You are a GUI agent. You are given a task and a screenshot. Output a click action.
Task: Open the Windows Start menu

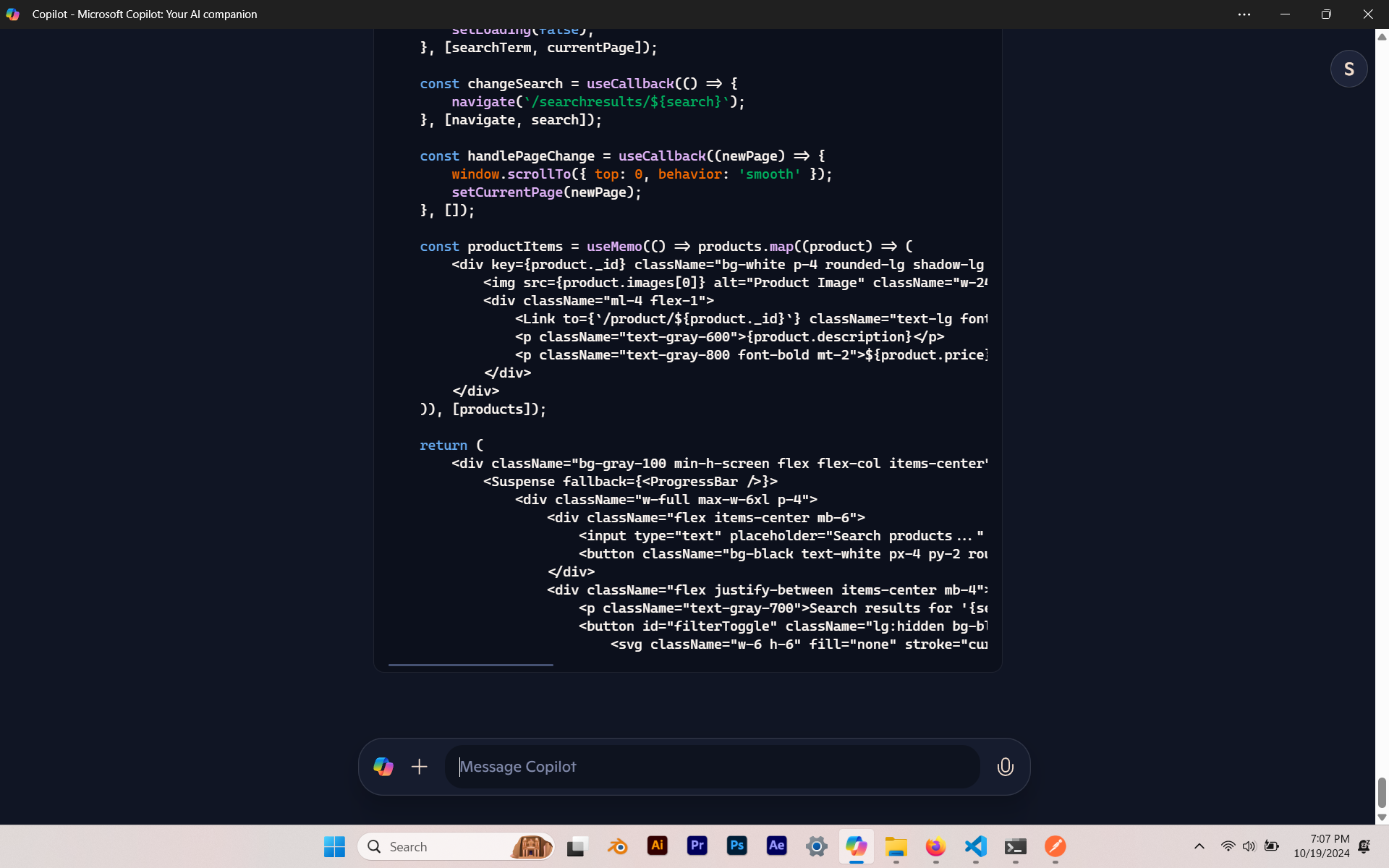pyautogui.click(x=334, y=846)
